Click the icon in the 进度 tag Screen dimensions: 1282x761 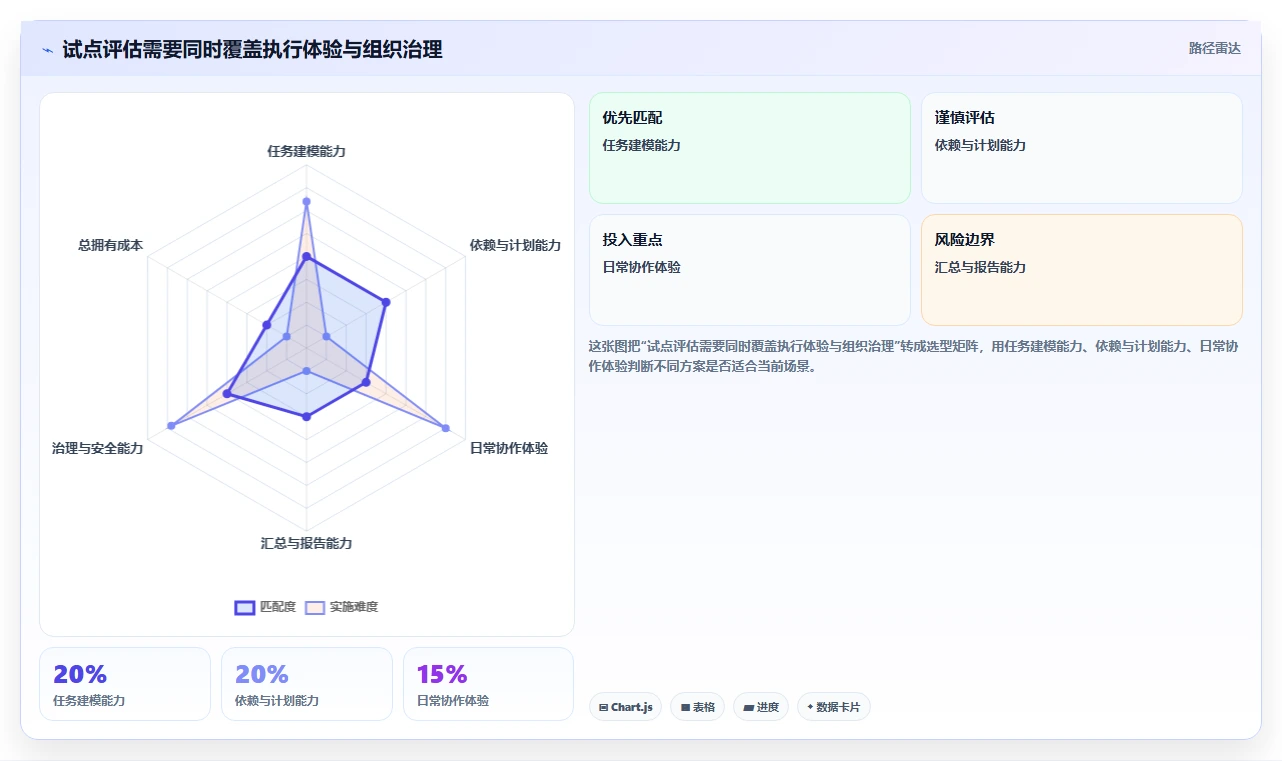748,707
